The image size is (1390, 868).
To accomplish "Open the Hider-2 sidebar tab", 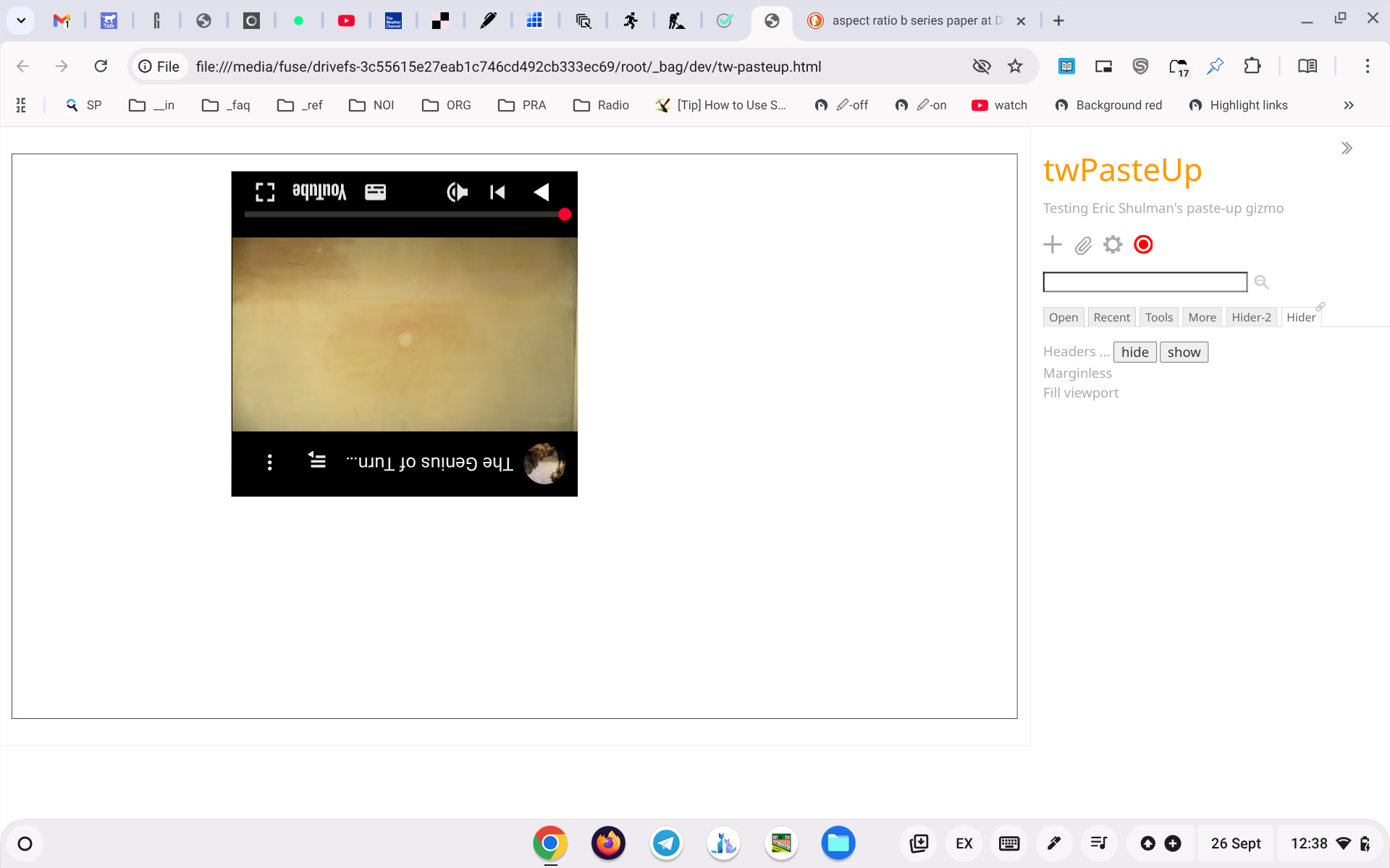I will point(1251,317).
